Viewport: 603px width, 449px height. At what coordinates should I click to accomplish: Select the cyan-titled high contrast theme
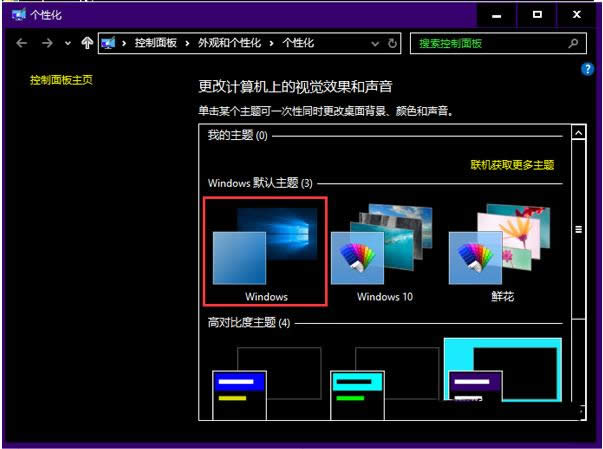pyautogui.click(x=385, y=383)
